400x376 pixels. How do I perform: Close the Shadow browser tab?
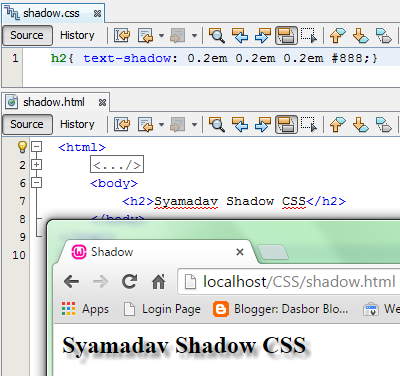point(240,252)
